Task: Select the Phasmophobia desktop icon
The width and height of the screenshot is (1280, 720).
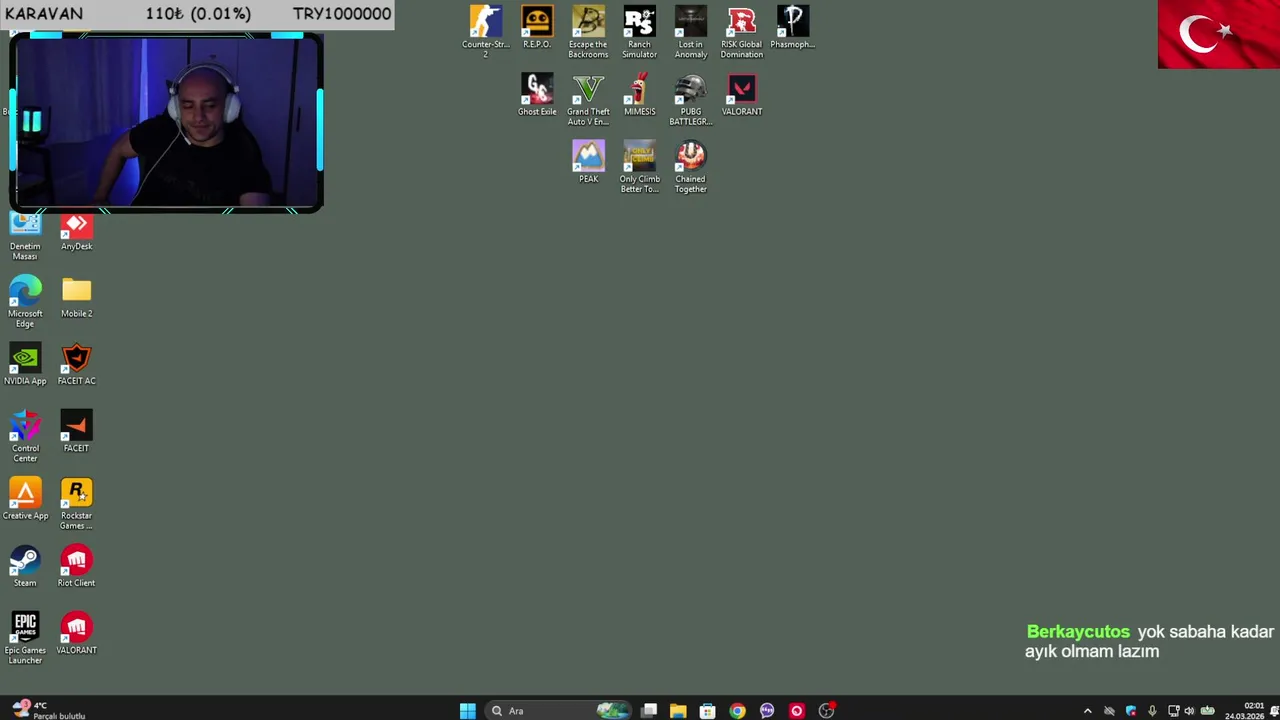Action: pyautogui.click(x=793, y=27)
